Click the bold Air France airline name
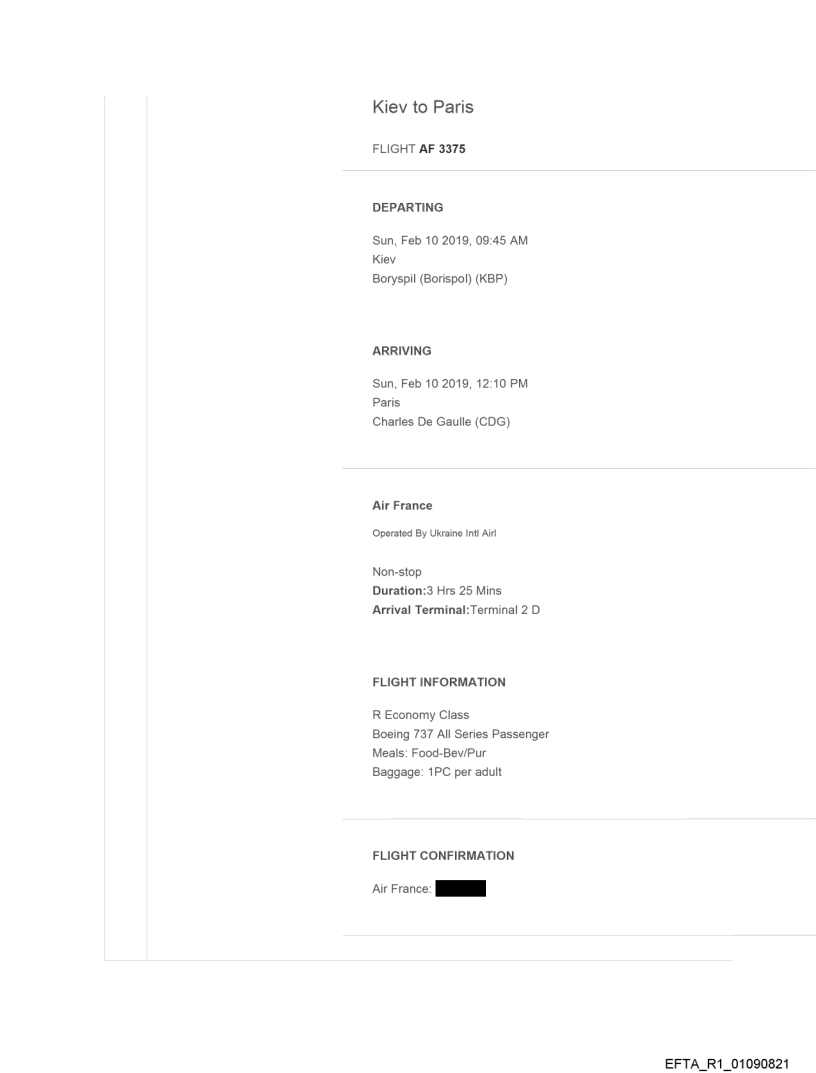 tap(402, 506)
